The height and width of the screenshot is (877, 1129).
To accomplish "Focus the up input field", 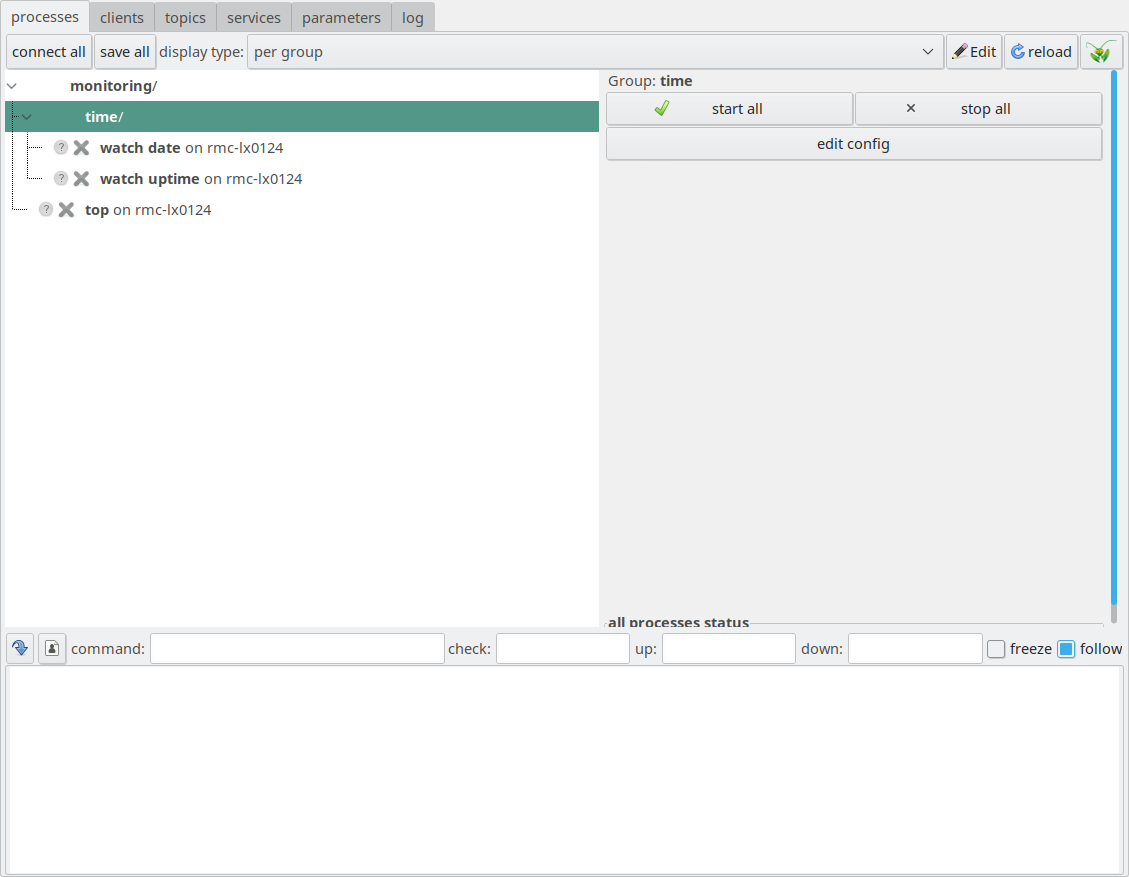I will pyautogui.click(x=729, y=649).
